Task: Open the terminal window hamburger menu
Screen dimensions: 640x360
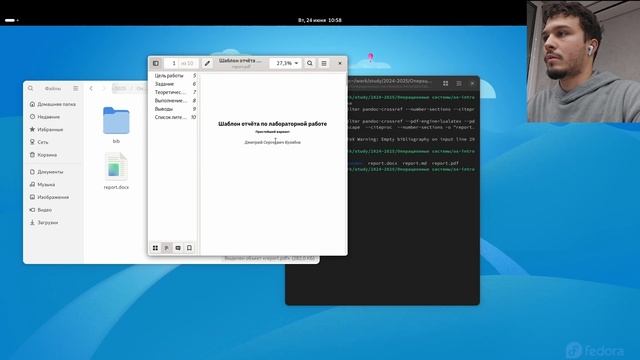Action: pyautogui.click(x=459, y=83)
